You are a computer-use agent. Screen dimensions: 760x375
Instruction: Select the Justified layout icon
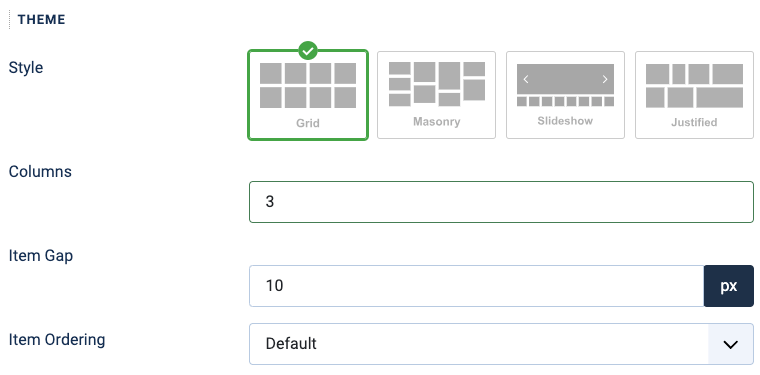pyautogui.click(x=694, y=95)
